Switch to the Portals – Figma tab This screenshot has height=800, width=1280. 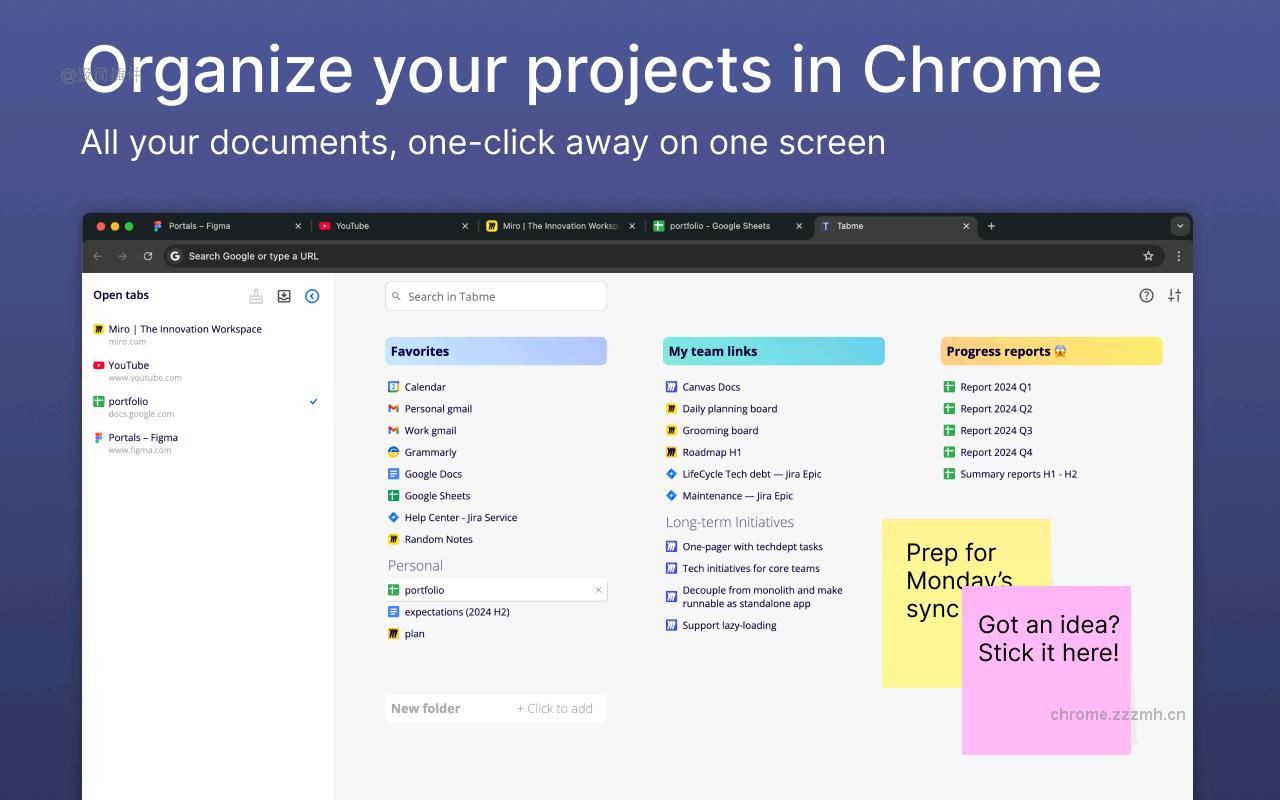click(x=227, y=226)
